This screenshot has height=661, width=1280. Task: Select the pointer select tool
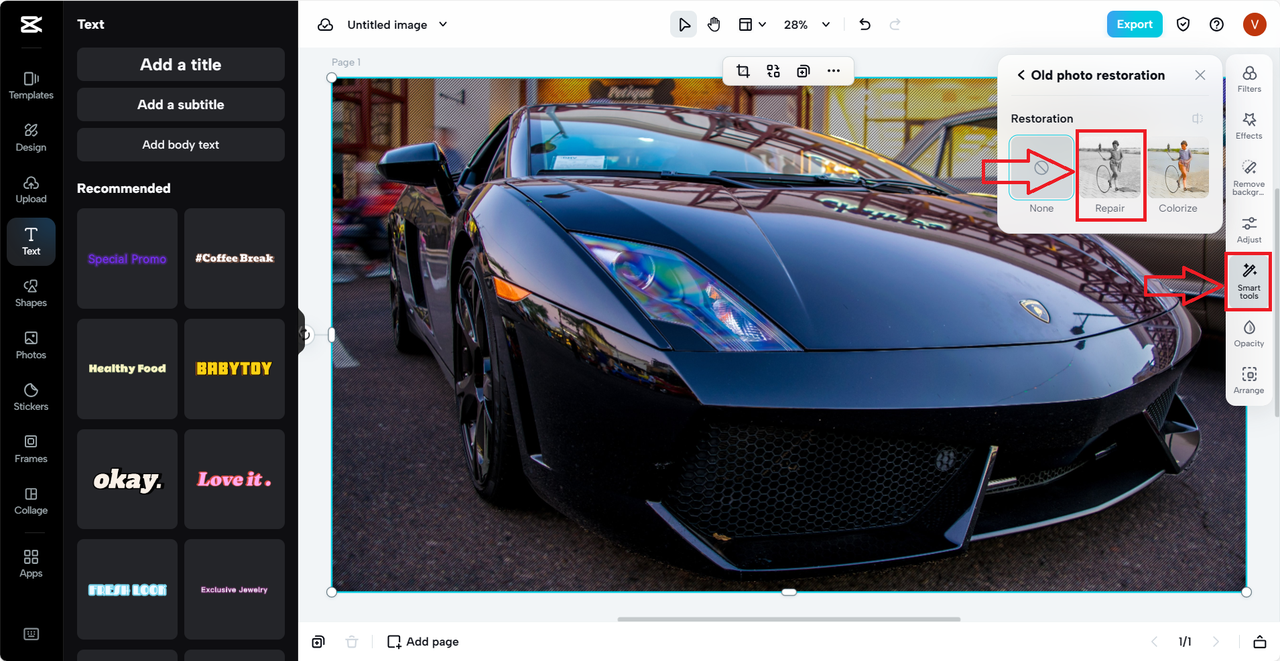[x=683, y=24]
